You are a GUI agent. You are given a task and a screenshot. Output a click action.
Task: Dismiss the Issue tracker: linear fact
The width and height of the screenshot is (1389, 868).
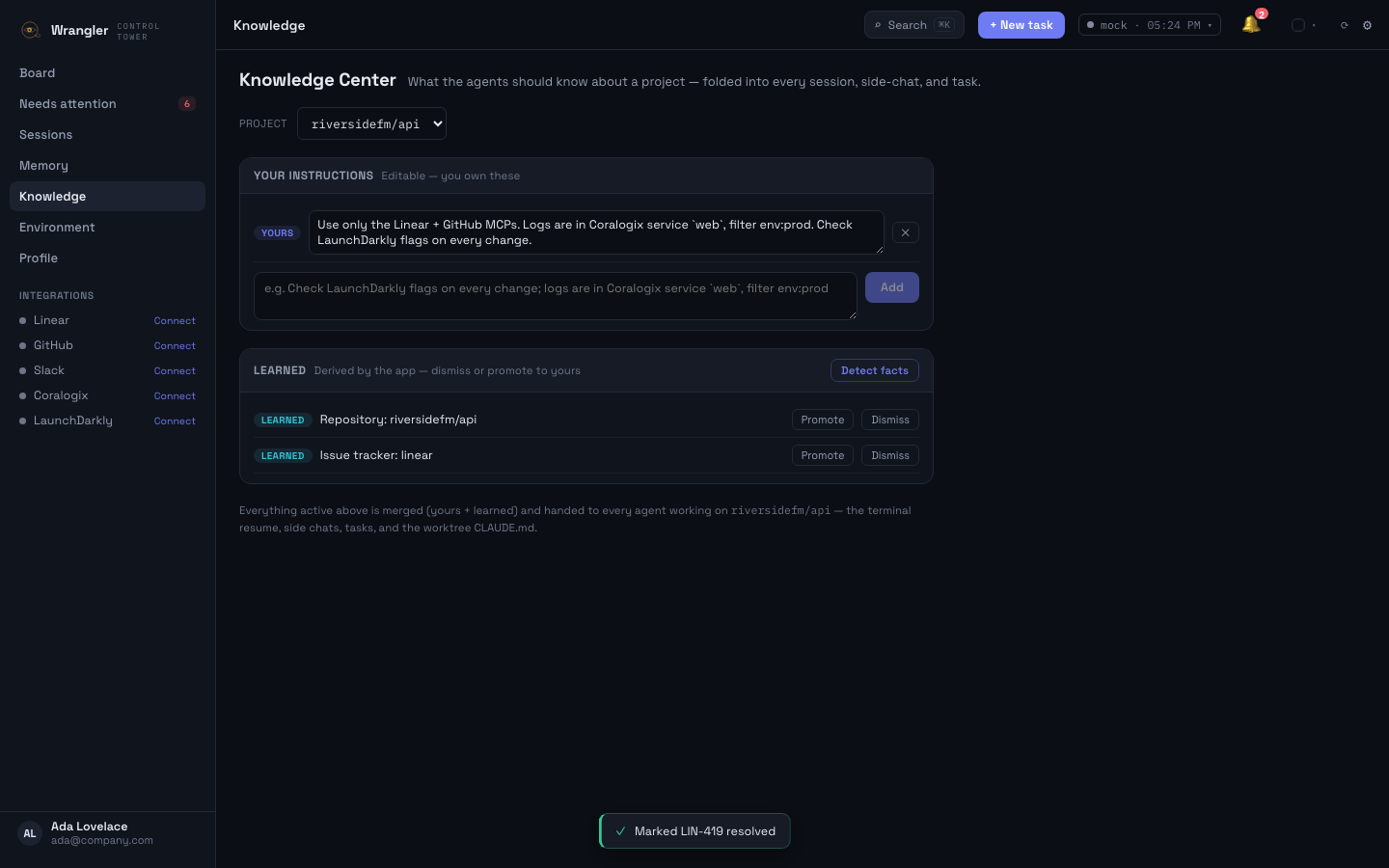(890, 455)
